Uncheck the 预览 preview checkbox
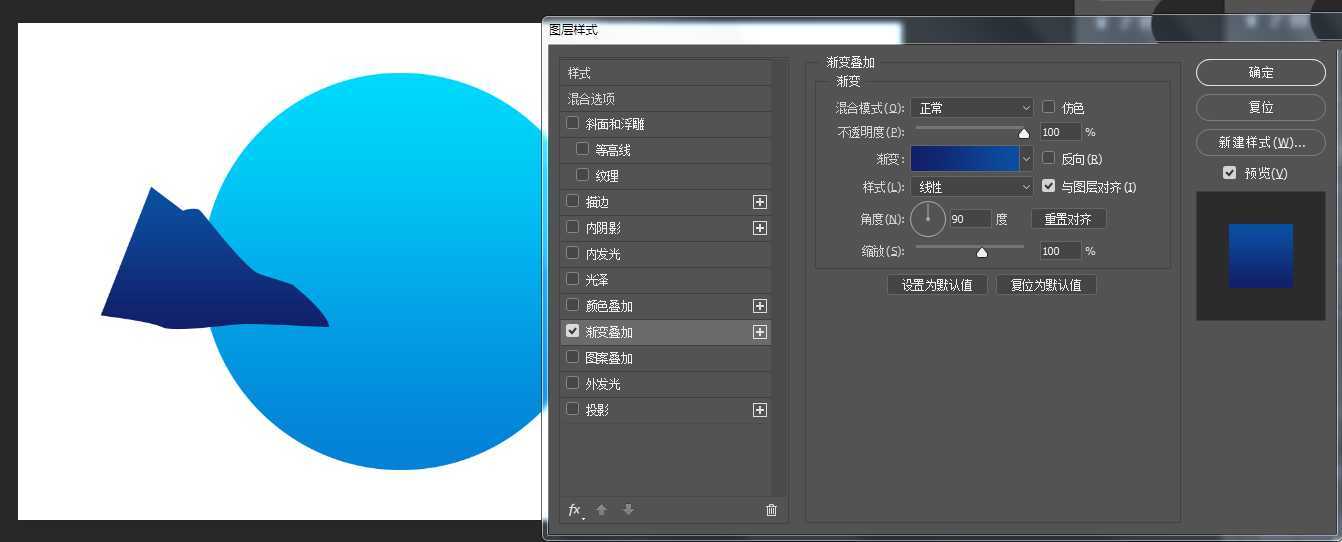The width and height of the screenshot is (1342, 542). click(x=1230, y=173)
